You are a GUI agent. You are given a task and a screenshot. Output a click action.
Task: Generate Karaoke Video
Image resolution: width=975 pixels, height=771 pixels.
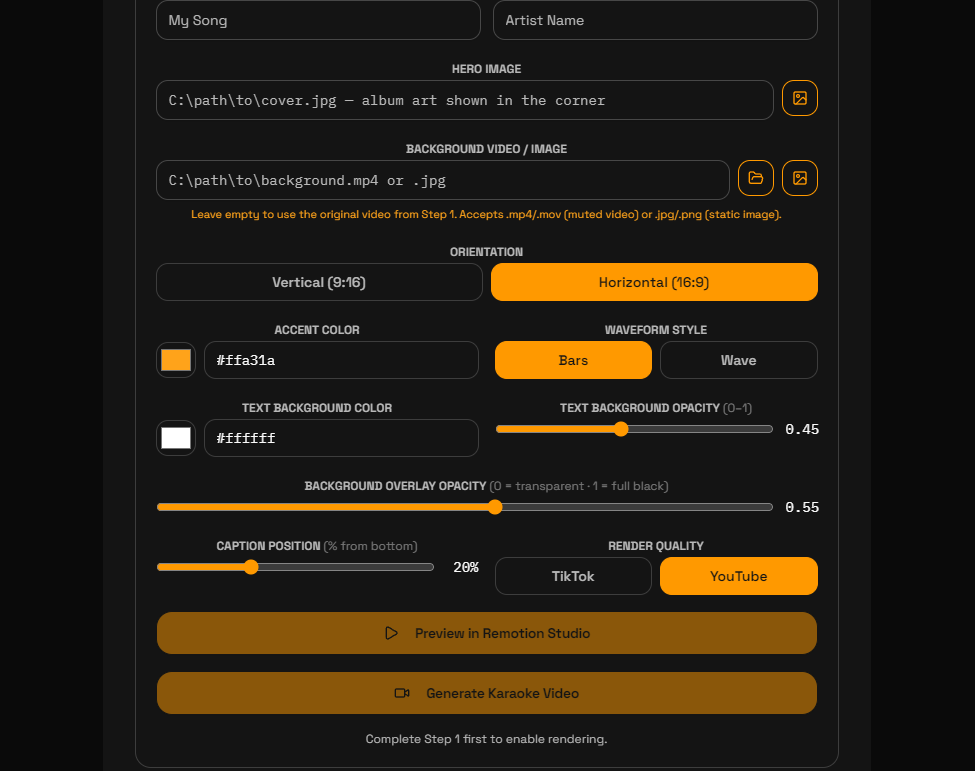pos(487,693)
